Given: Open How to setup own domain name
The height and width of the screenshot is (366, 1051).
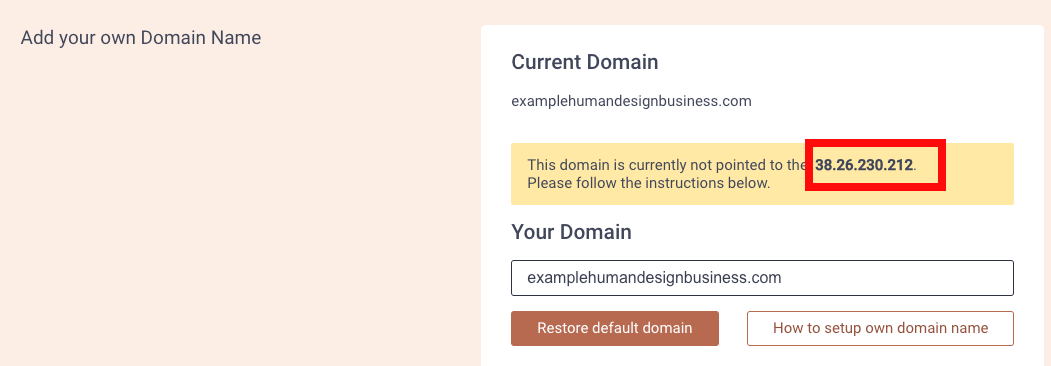Looking at the screenshot, I should 880,328.
